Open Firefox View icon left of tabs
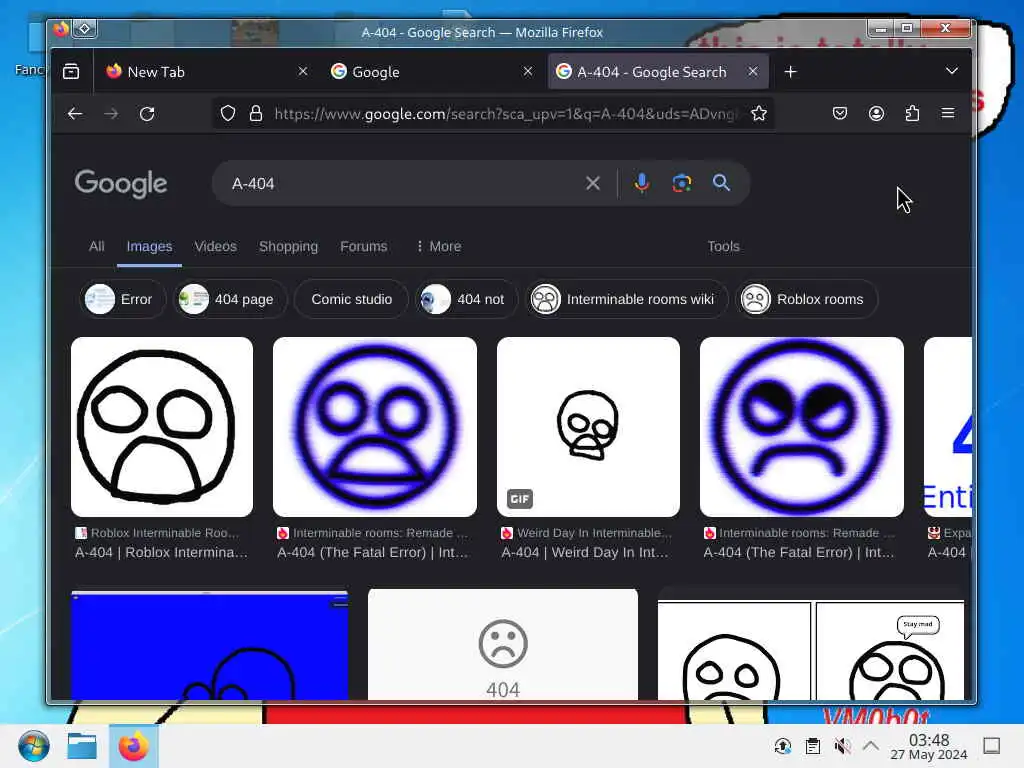This screenshot has height=768, width=1024. (x=71, y=71)
